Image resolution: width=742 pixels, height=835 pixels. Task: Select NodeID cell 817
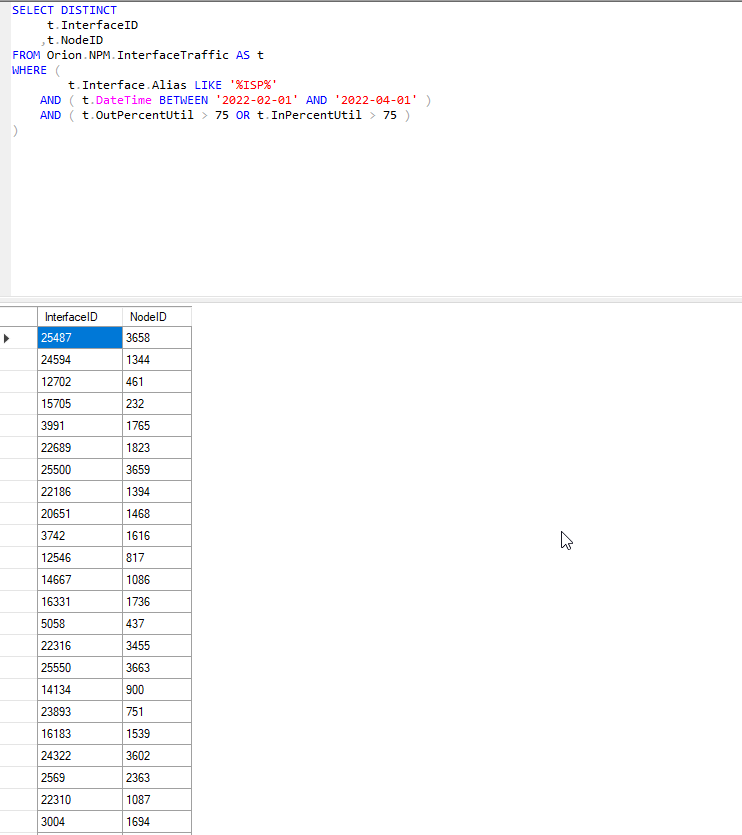pyautogui.click(x=157, y=558)
